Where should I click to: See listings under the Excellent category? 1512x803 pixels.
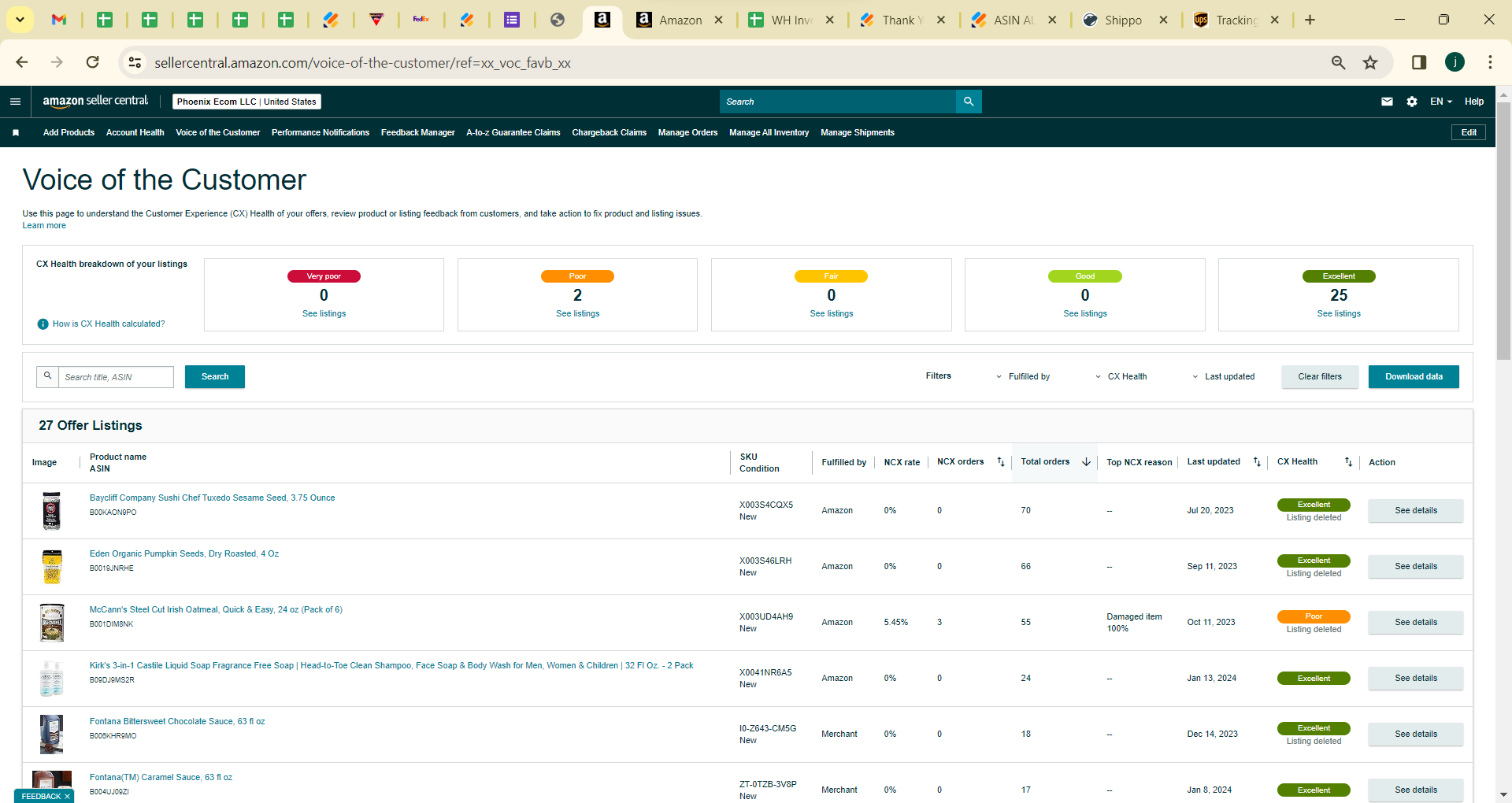(x=1339, y=314)
